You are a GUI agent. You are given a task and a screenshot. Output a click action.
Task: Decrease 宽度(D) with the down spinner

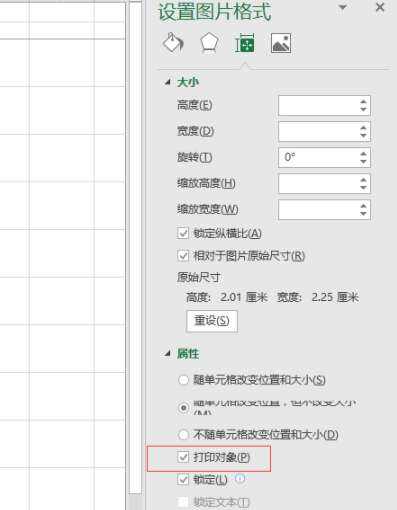(x=363, y=136)
